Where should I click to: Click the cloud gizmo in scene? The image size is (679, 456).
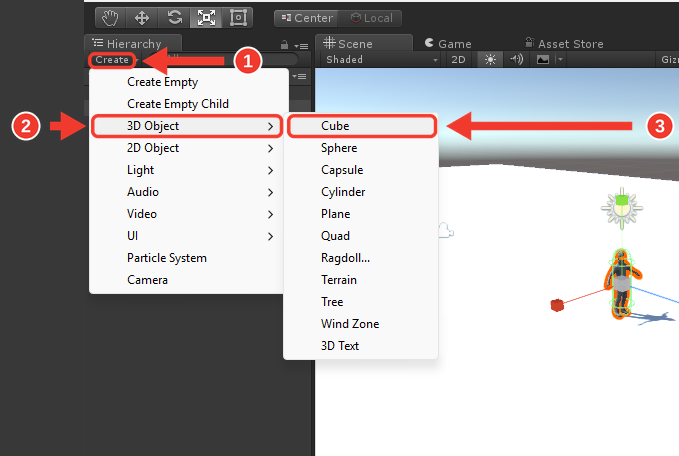point(446,231)
